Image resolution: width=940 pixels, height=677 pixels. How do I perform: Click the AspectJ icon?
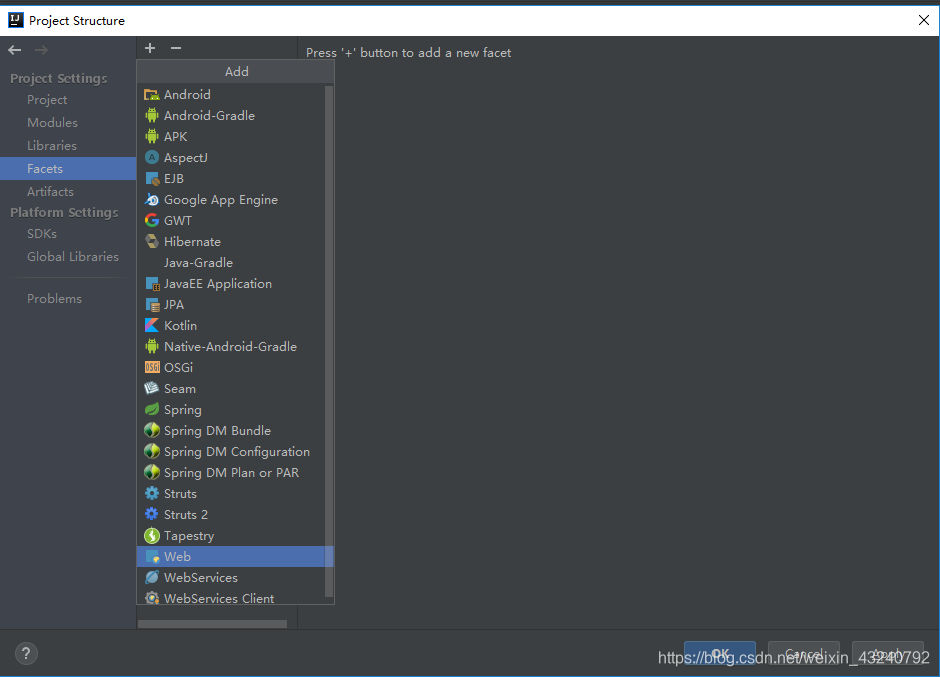pos(152,158)
